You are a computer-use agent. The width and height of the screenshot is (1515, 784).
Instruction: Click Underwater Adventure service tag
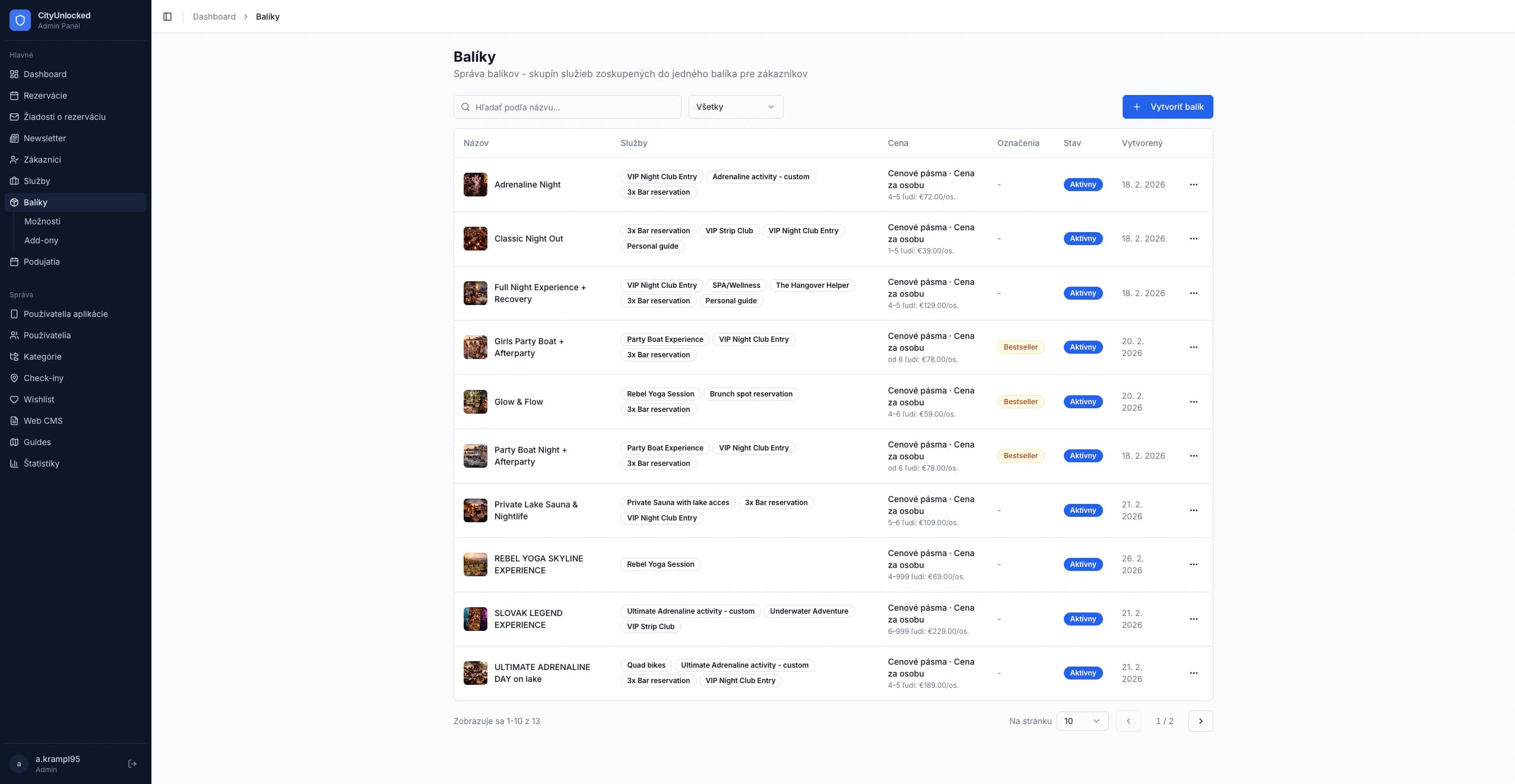click(x=809, y=611)
